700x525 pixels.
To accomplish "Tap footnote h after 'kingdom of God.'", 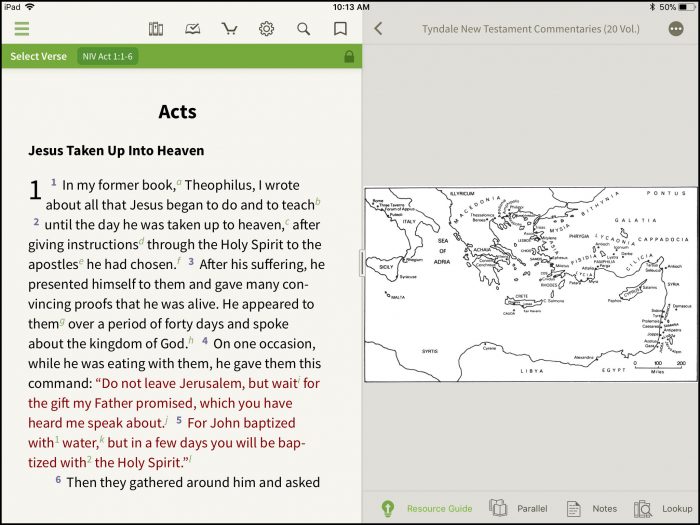I will (191, 340).
